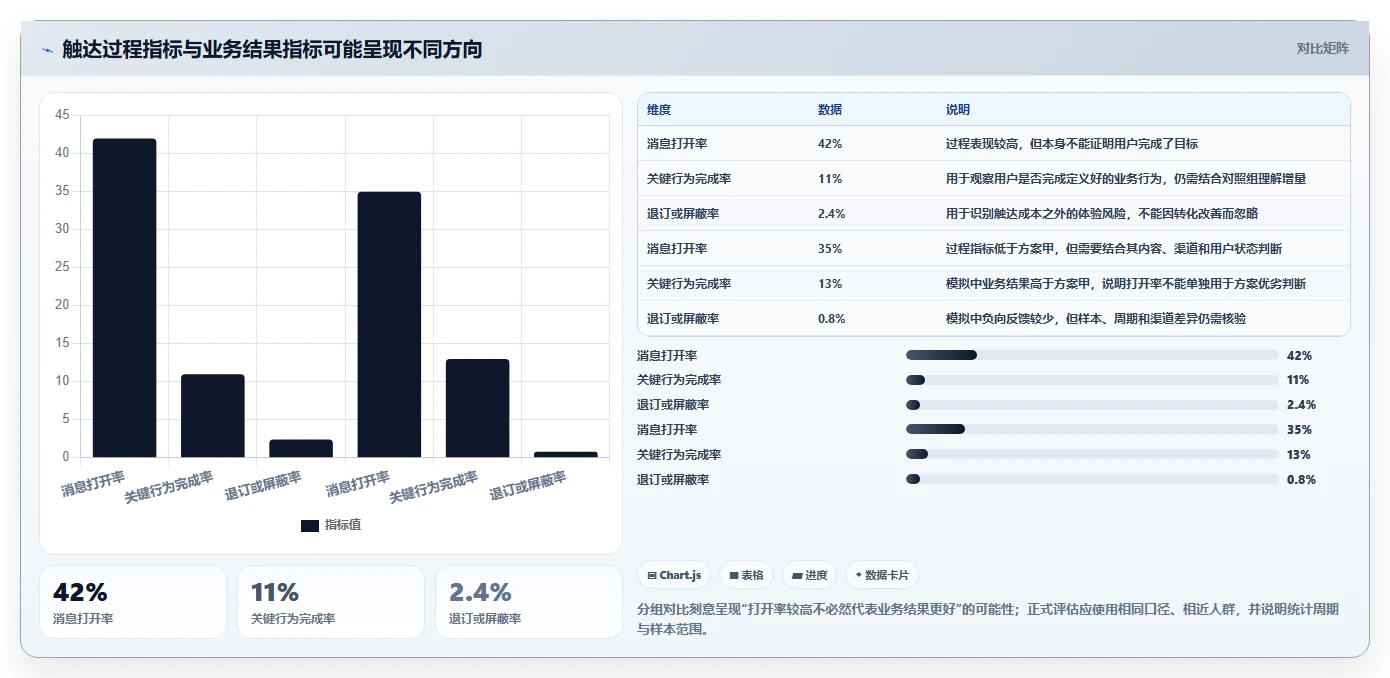This screenshot has width=1390, height=678.
Task: Click the 42% cell in the table
Action: click(830, 144)
